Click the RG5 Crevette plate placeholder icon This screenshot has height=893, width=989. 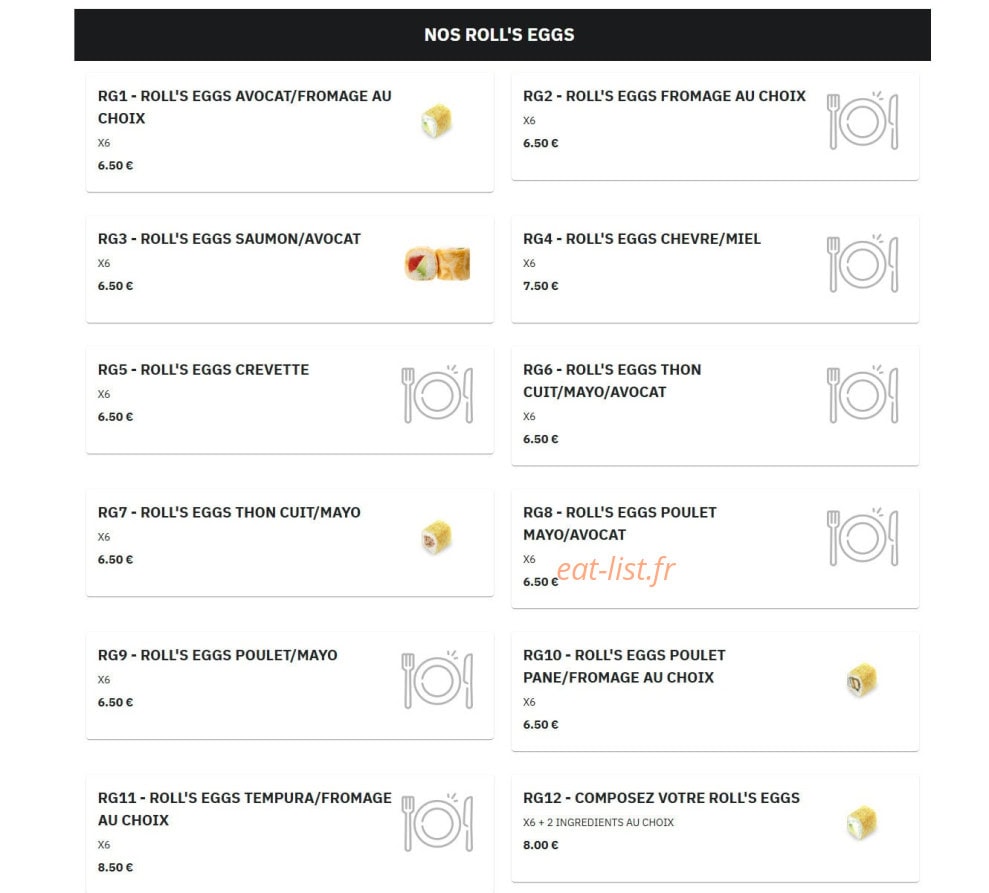coord(437,394)
